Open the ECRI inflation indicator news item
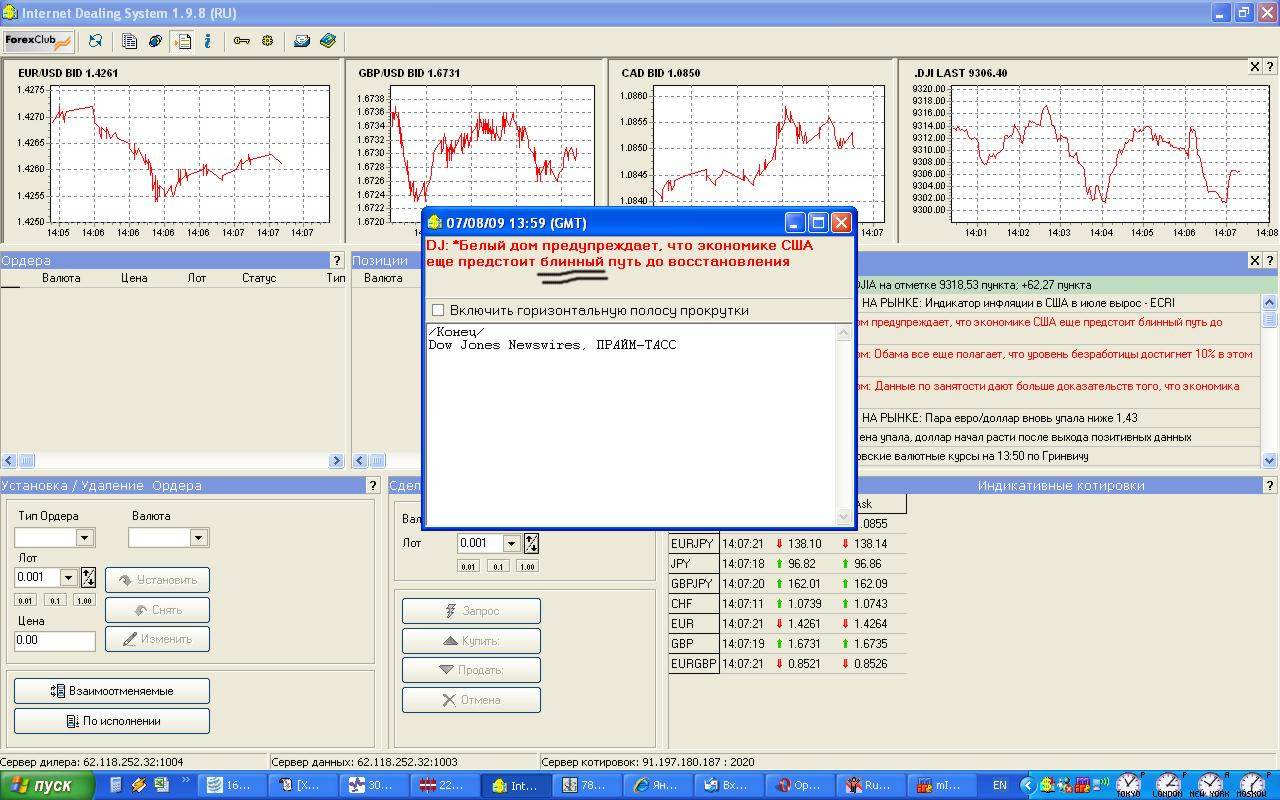Viewport: 1280px width, 800px height. tap(1058, 302)
